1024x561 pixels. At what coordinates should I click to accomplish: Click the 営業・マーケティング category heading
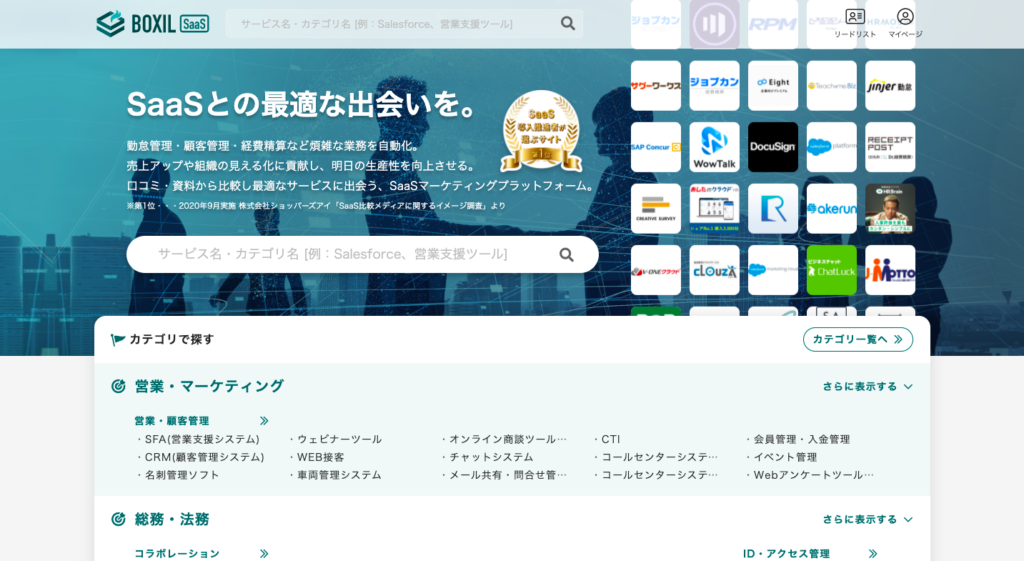pyautogui.click(x=209, y=387)
